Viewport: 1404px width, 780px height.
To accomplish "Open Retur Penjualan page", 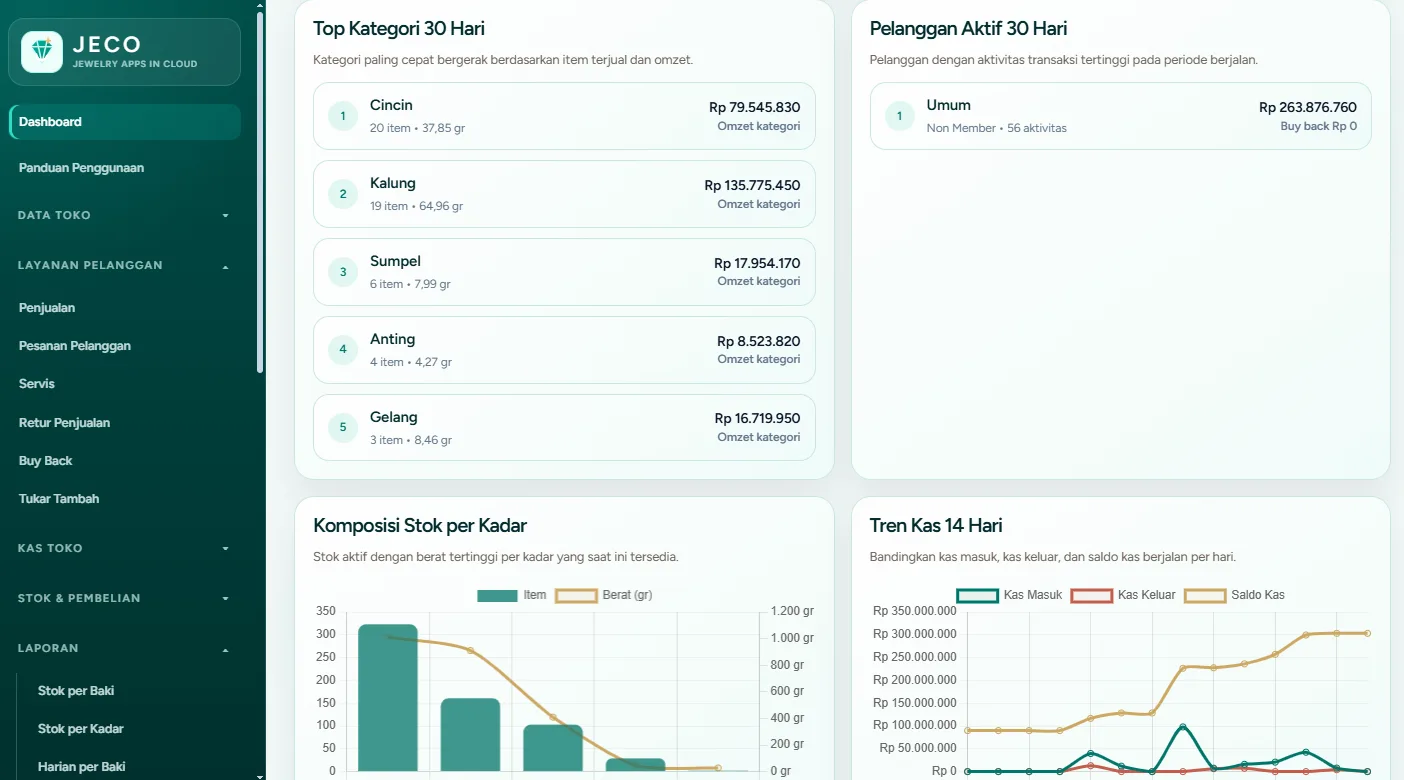I will (x=64, y=423).
